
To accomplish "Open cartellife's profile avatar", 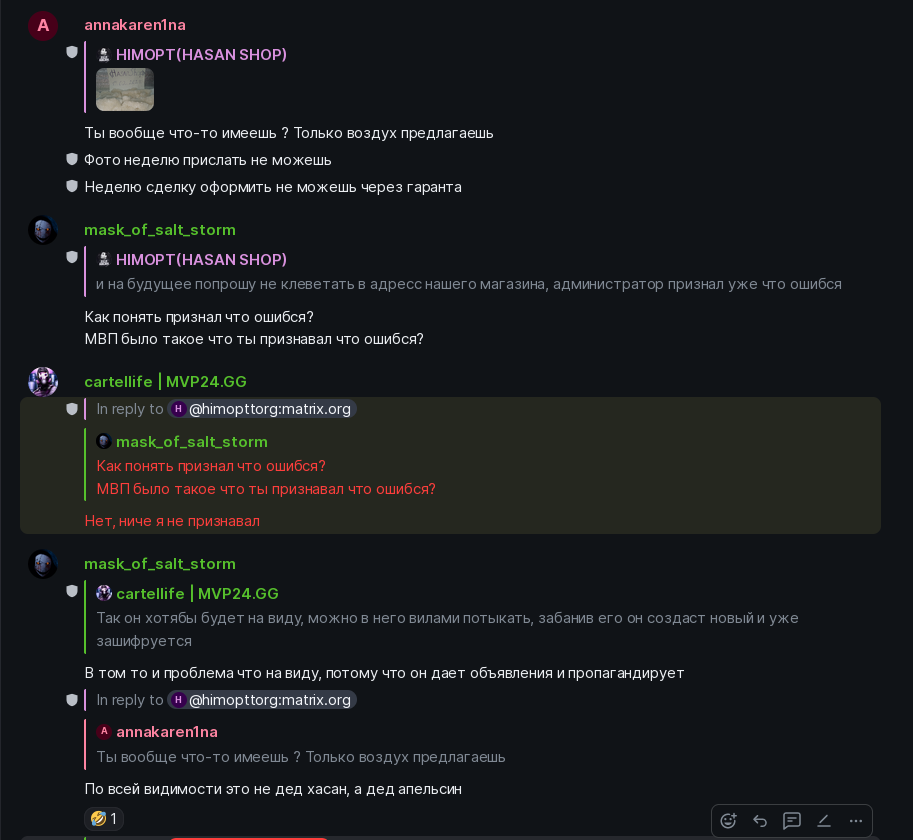I will [43, 382].
